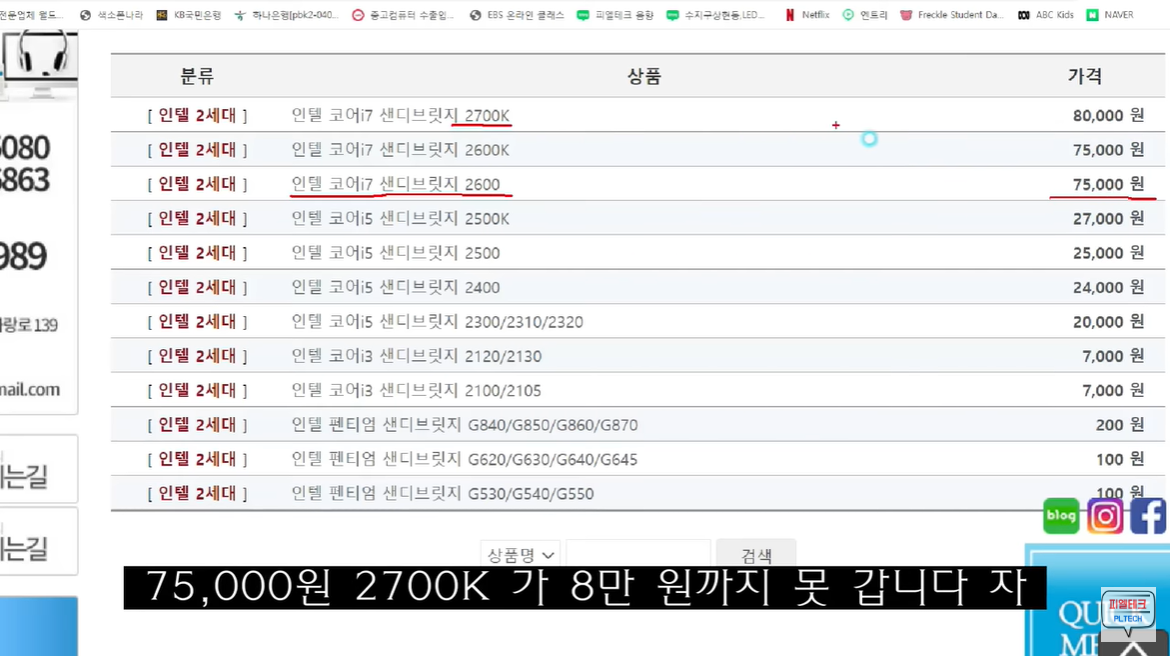The image size is (1170, 656).
Task: Open the 하나은행 bookmark
Action: 286,15
